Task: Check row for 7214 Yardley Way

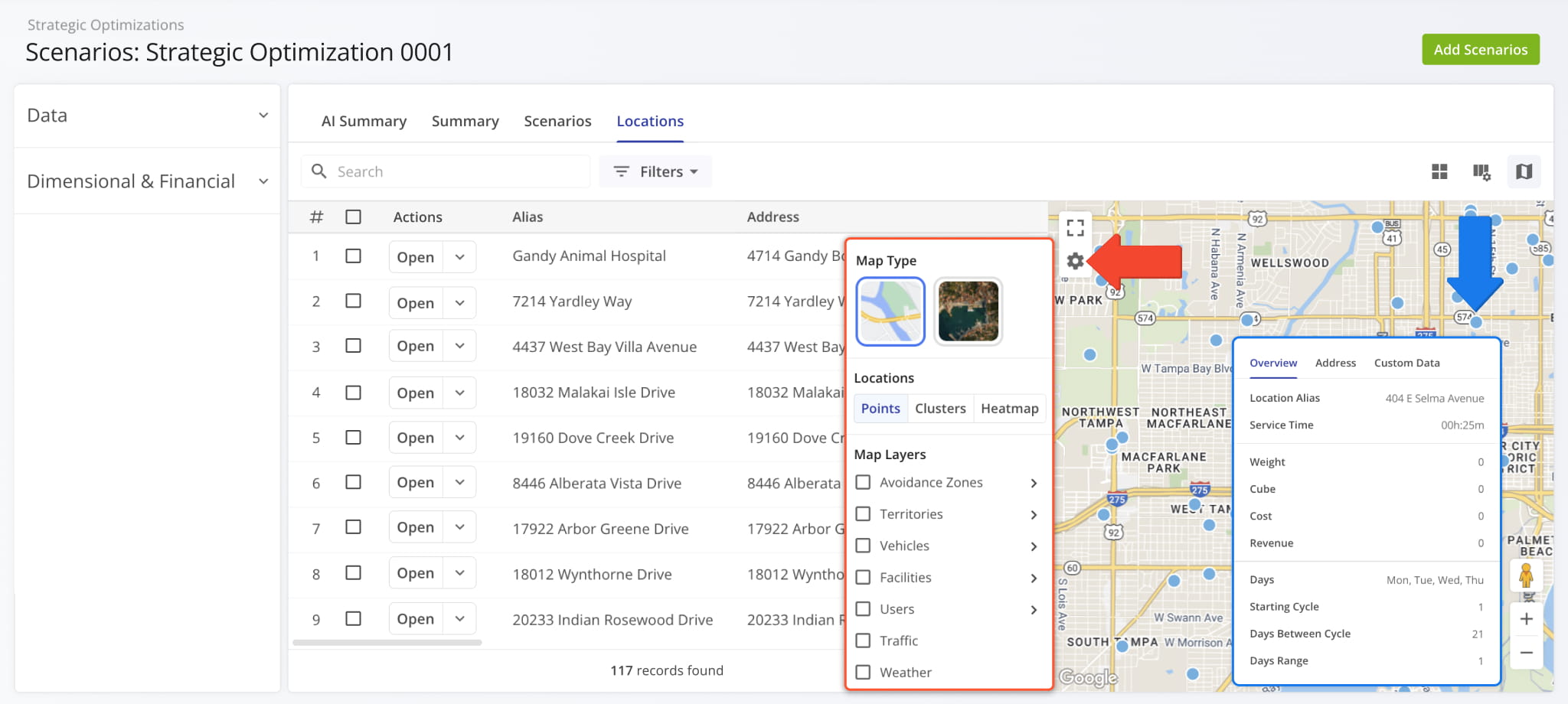Action: 353,301
